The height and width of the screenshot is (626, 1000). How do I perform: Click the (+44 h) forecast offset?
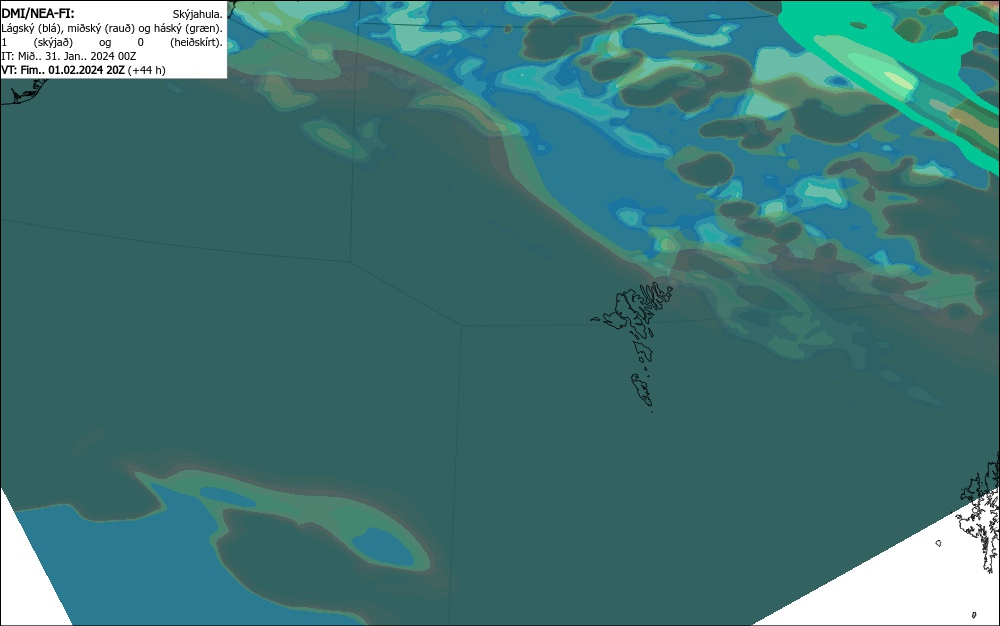[146, 70]
